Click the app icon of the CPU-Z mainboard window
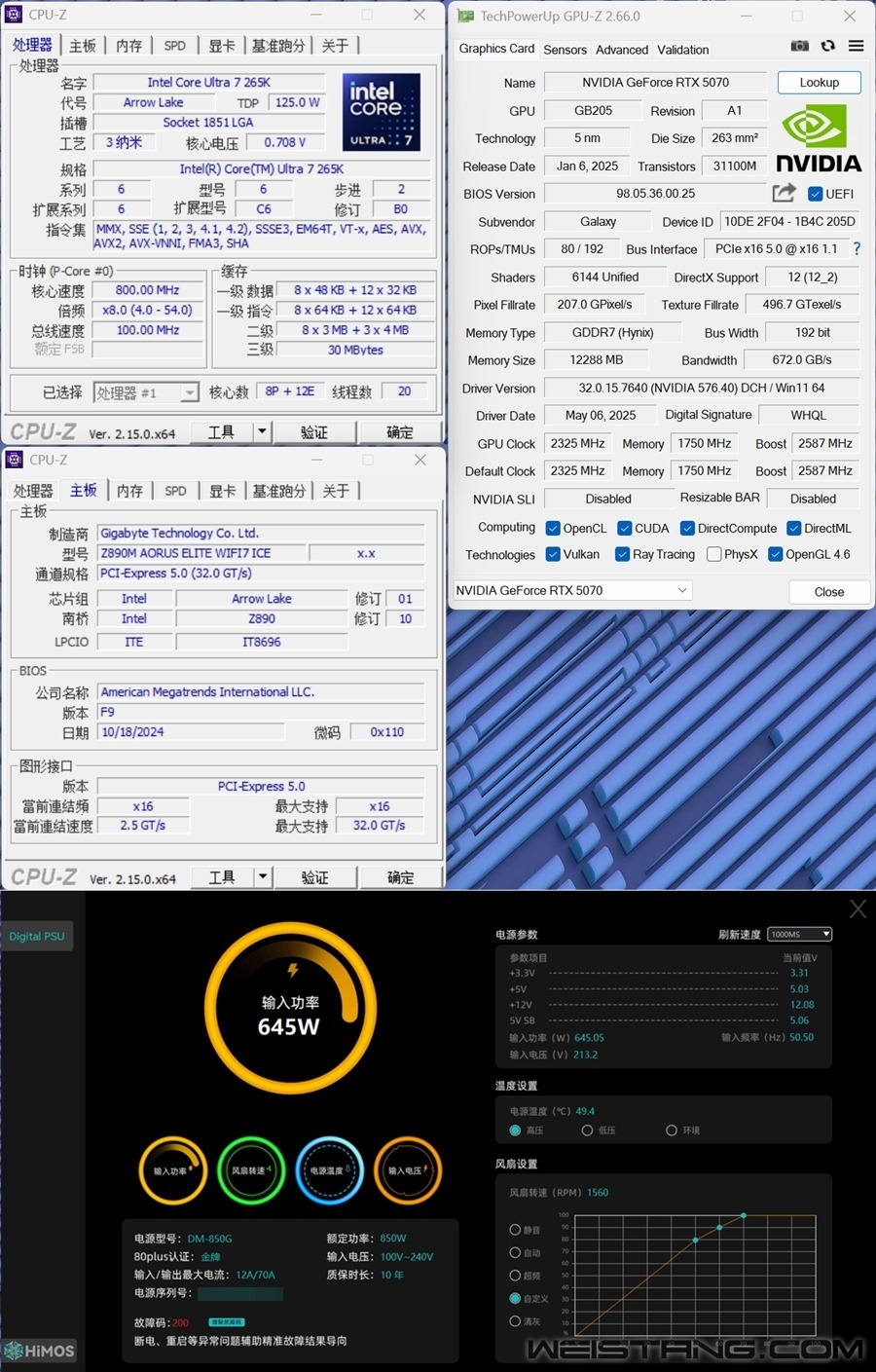The width and height of the screenshot is (876, 1372). (15, 460)
